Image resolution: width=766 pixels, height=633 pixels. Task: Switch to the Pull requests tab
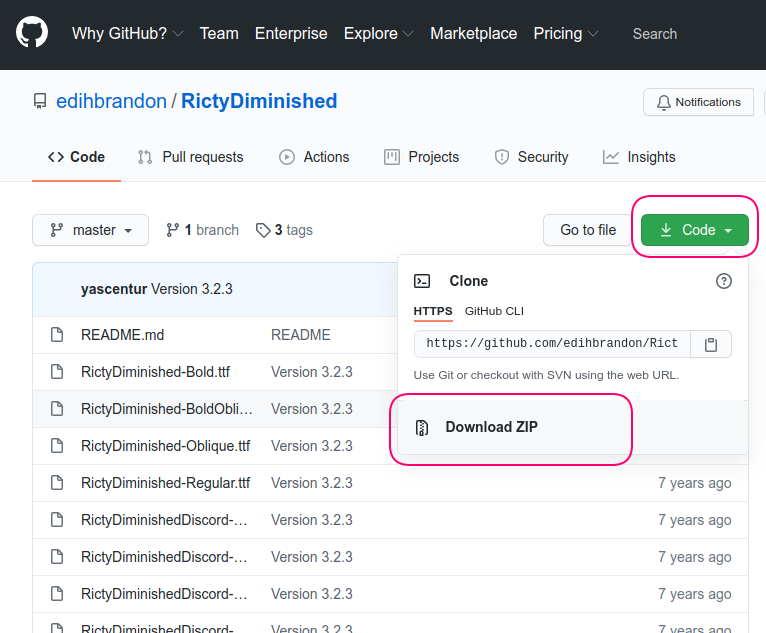[x=191, y=157]
